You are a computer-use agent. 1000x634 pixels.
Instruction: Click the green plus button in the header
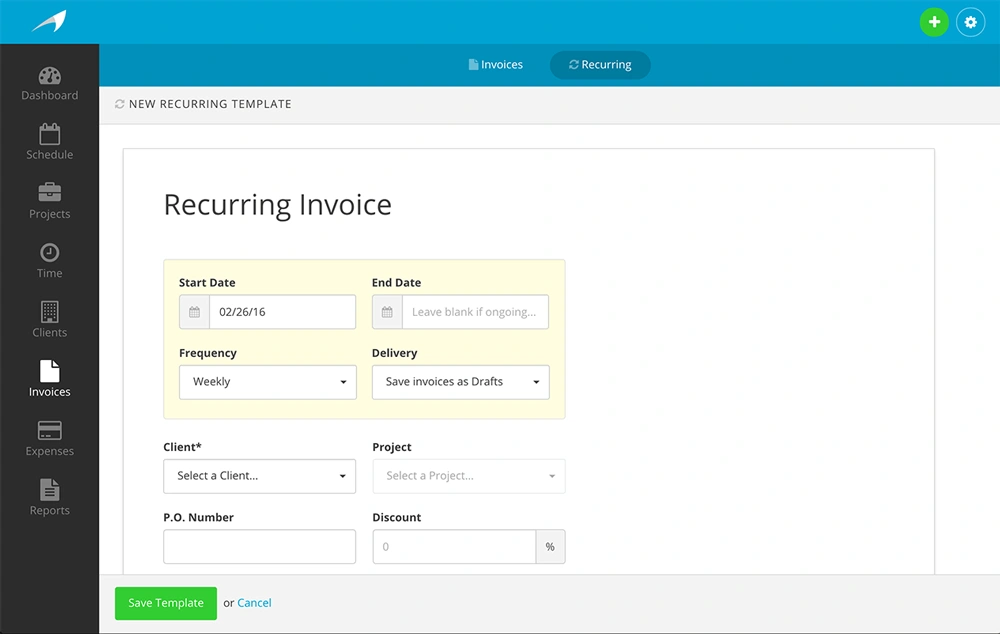click(x=934, y=21)
